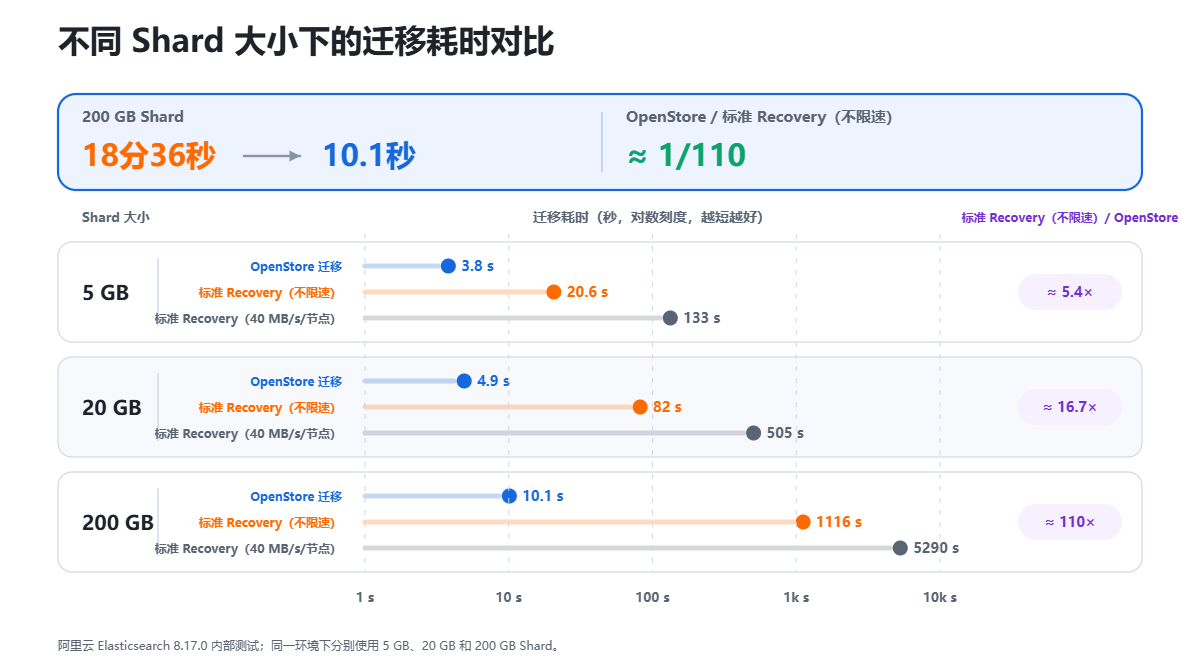Select the gray 505 s marker

[753, 433]
